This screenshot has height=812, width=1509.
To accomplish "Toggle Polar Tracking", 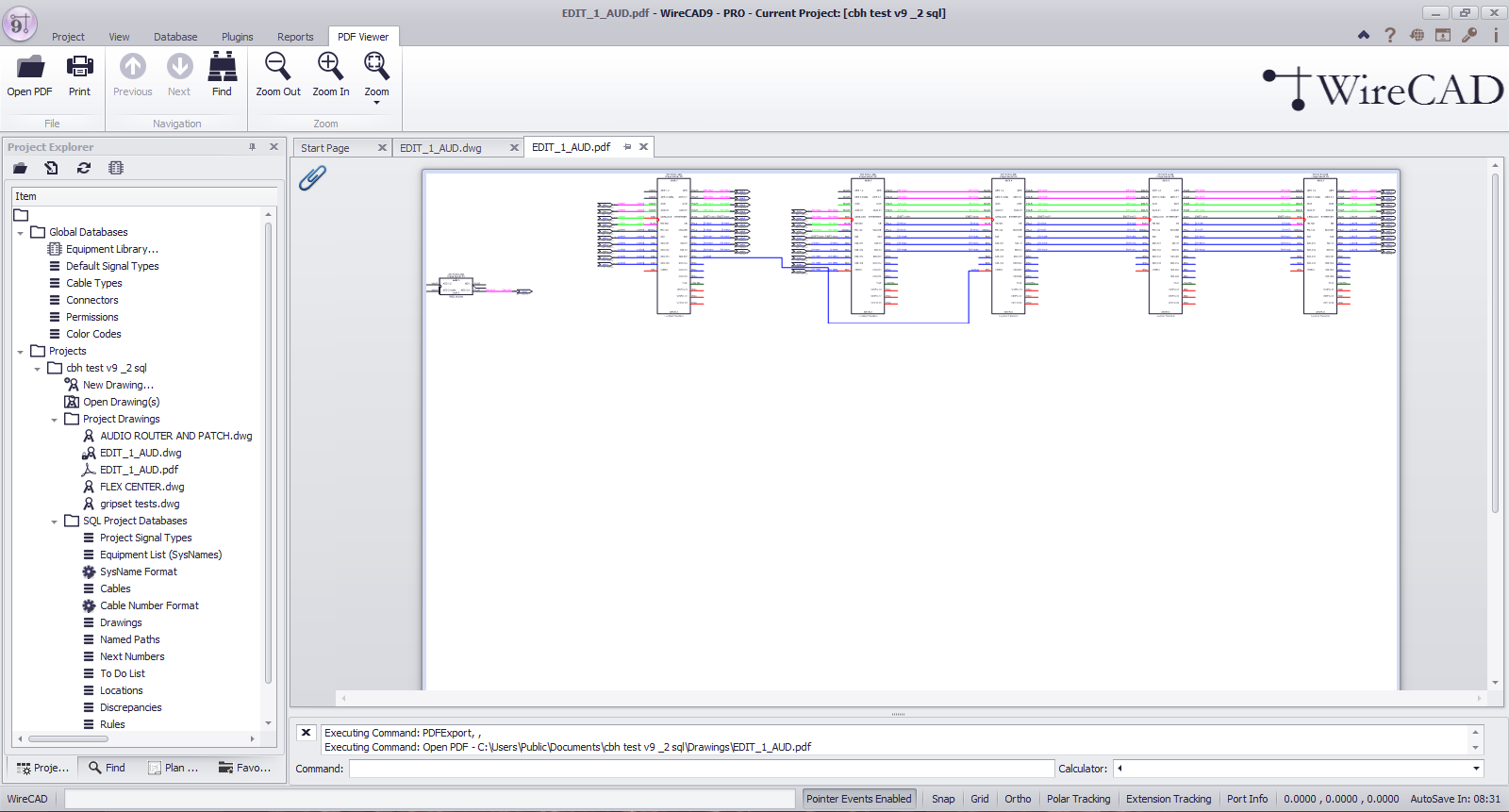I will click(1078, 799).
